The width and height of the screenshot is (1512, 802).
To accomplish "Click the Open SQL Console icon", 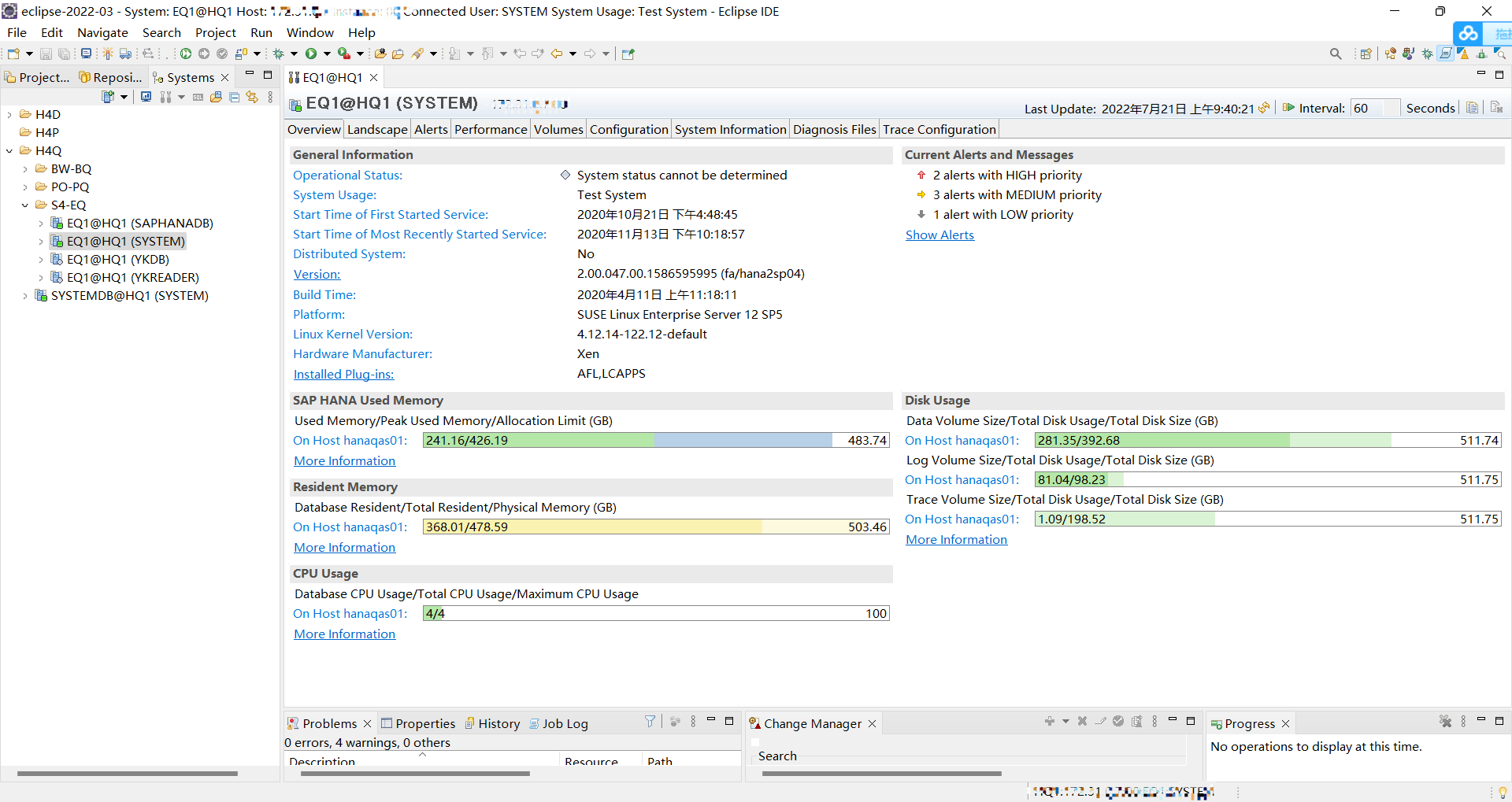I will click(198, 97).
